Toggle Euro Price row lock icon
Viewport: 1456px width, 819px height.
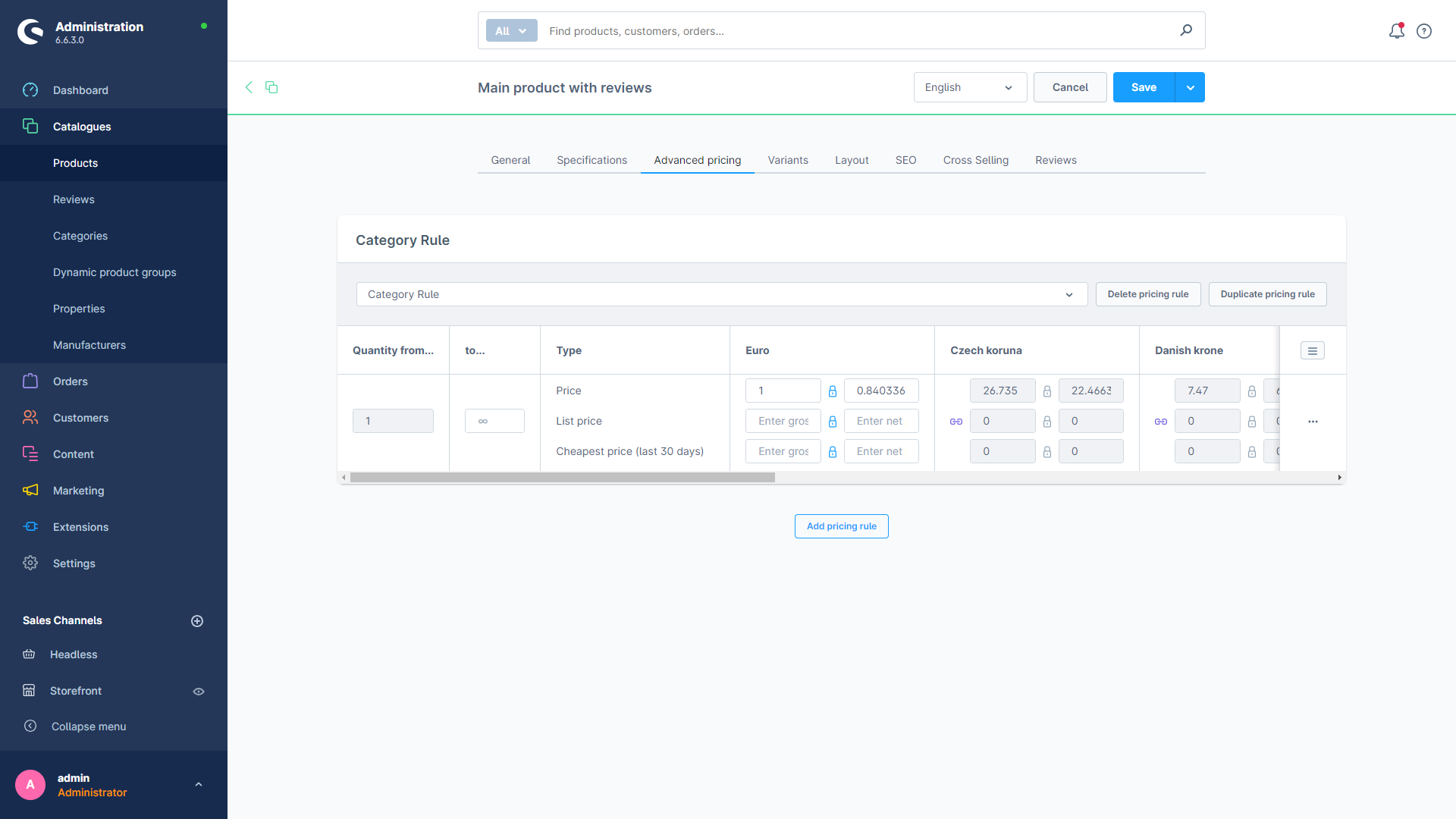point(833,391)
